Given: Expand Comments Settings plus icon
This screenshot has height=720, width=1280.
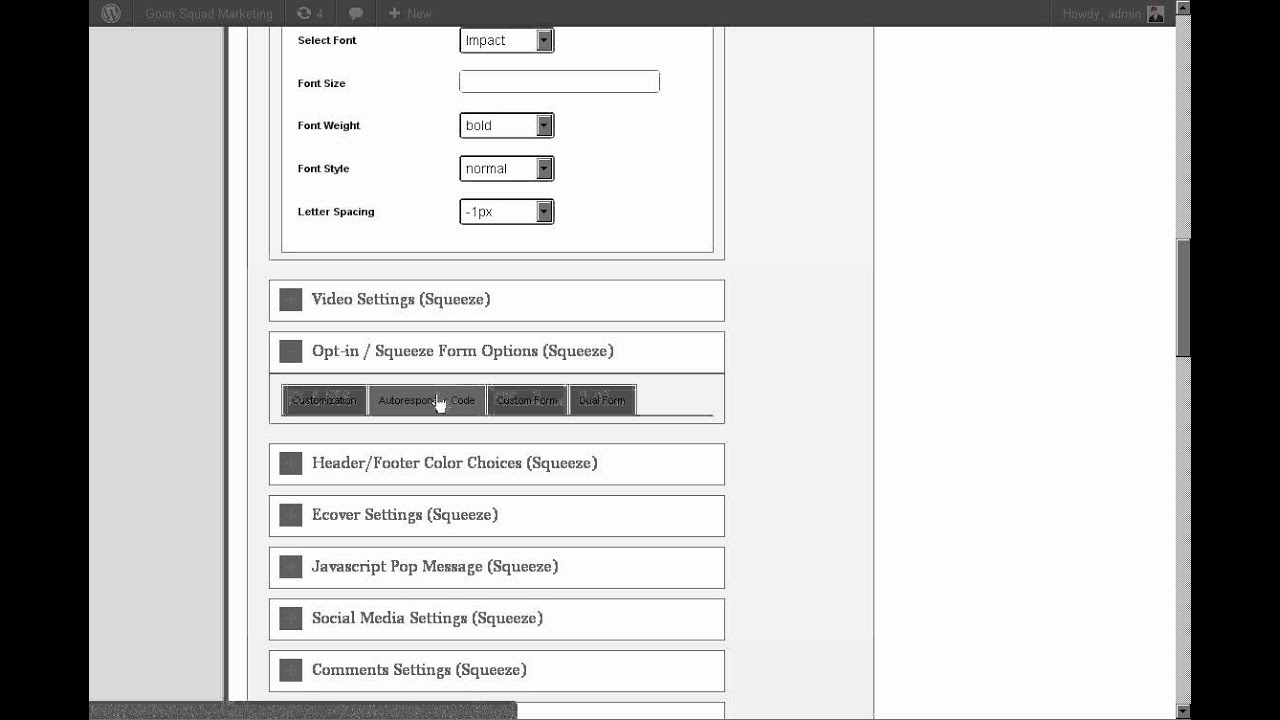Looking at the screenshot, I should [291, 670].
